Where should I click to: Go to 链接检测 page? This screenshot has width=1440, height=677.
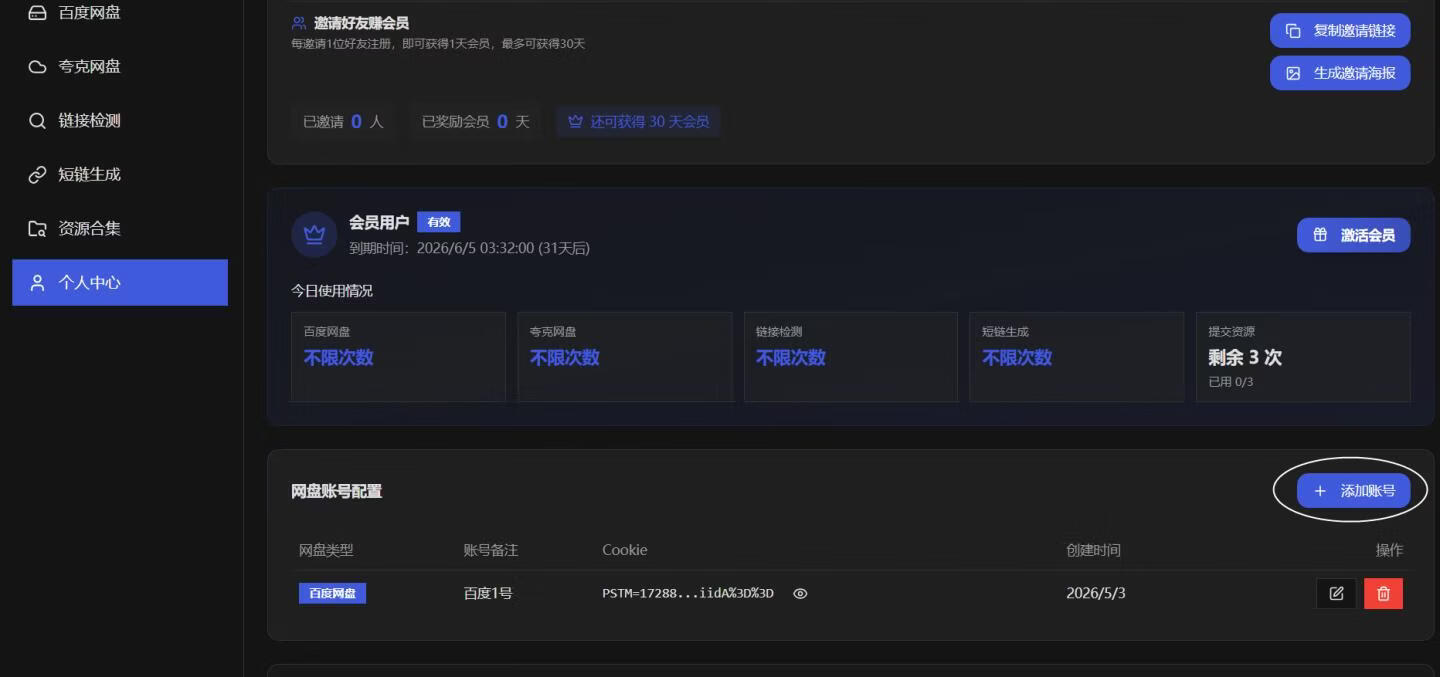[x=120, y=121]
